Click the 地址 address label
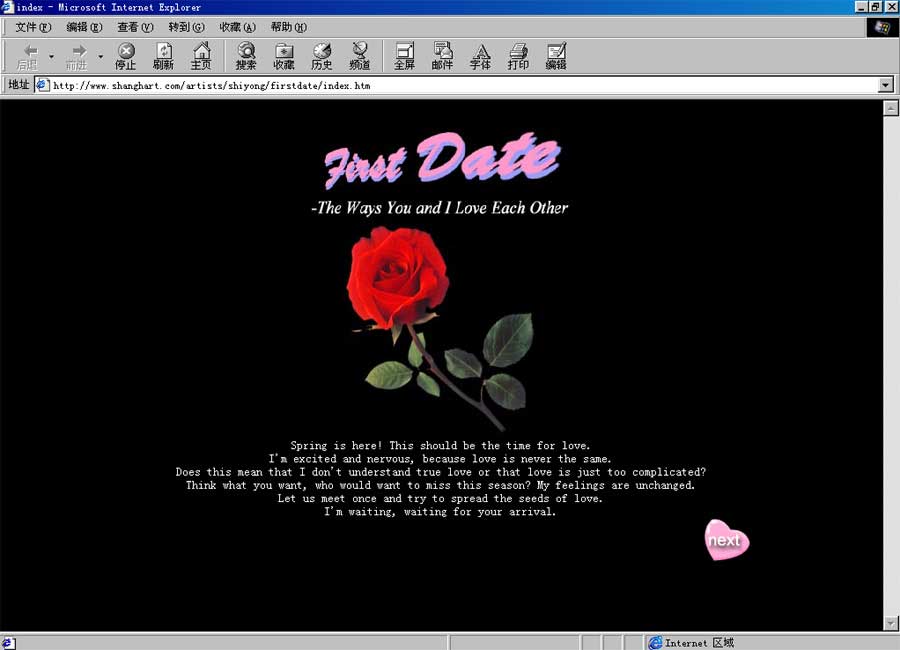 pos(18,84)
